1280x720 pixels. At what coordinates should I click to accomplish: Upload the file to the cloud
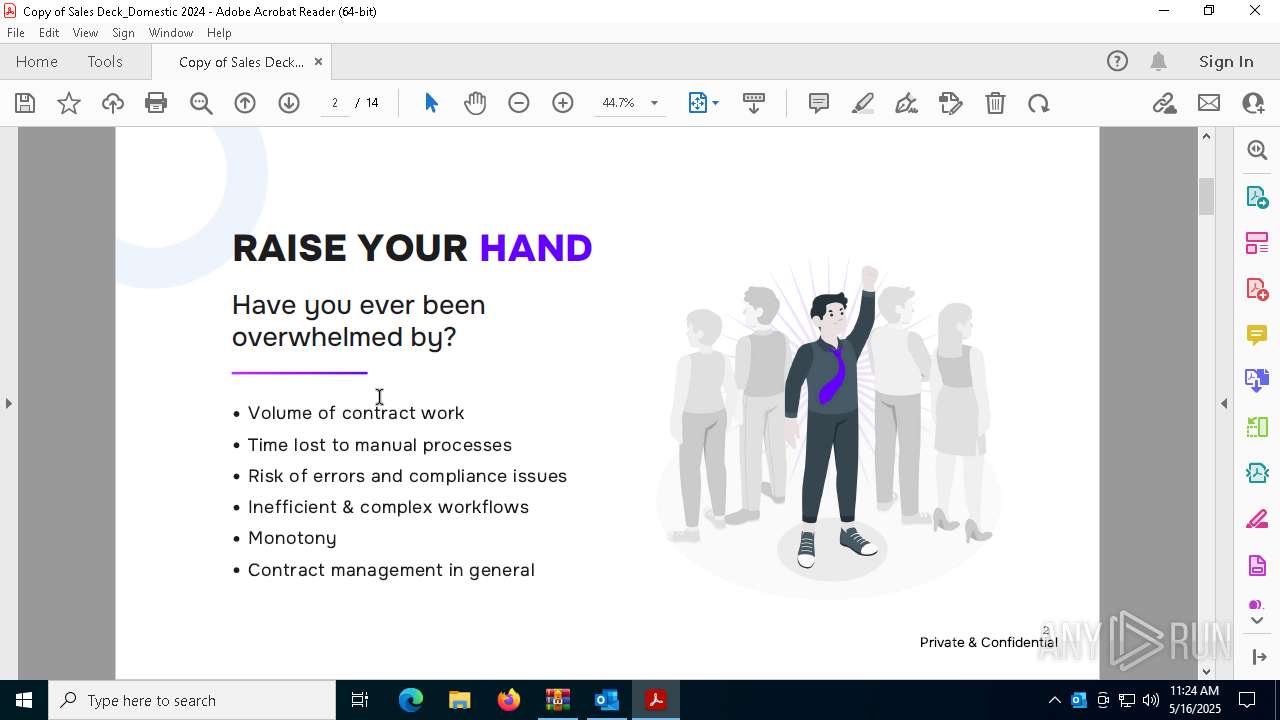[113, 103]
